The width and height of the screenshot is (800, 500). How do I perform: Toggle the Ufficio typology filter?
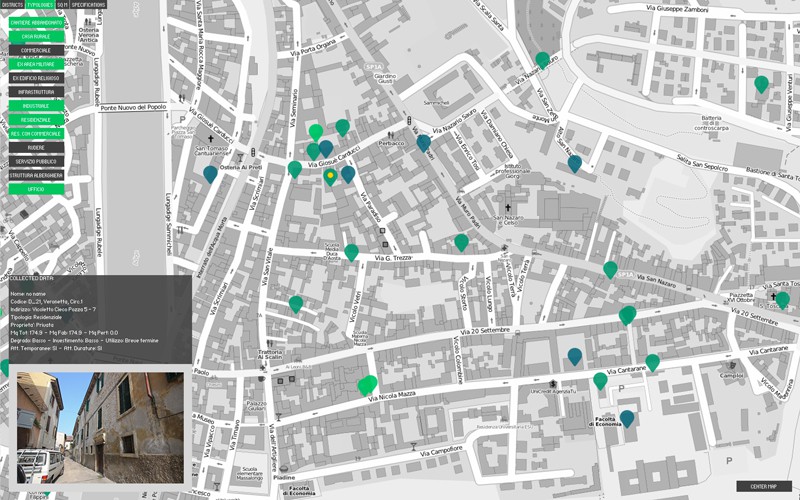tap(36, 189)
